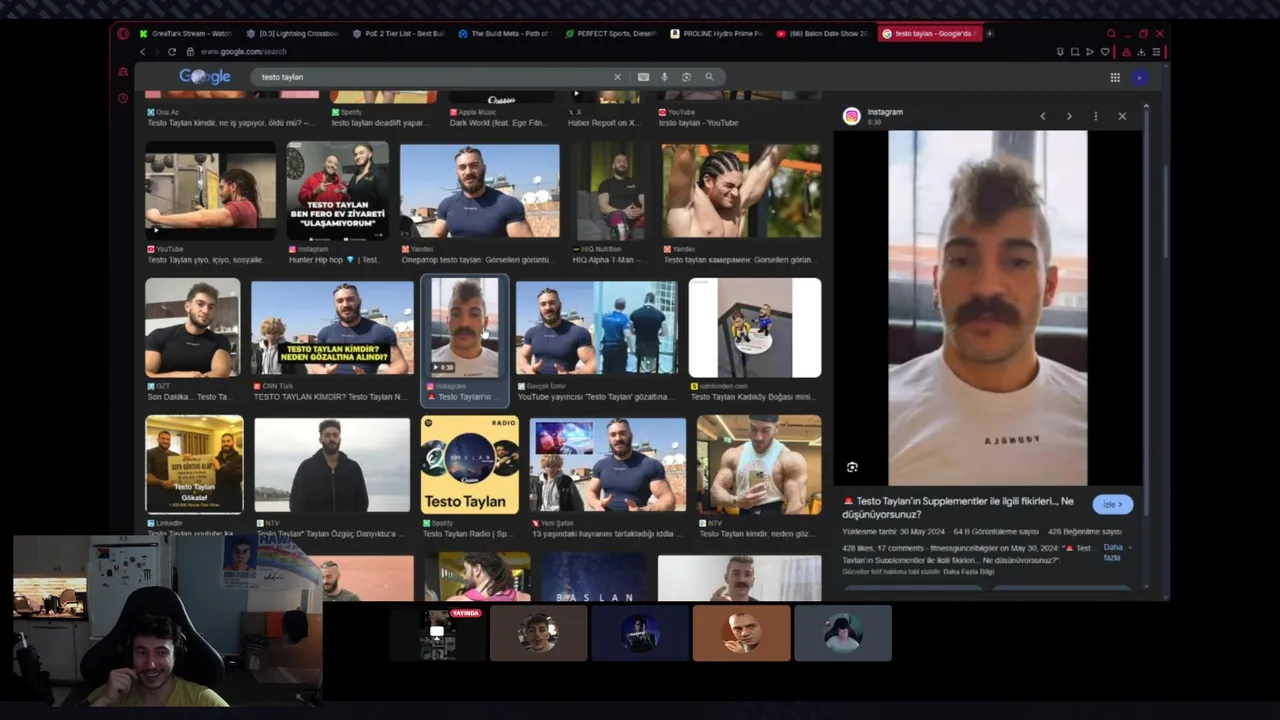Switch to the PoE 2 Tier List tab
The height and width of the screenshot is (720, 1280).
(x=399, y=33)
